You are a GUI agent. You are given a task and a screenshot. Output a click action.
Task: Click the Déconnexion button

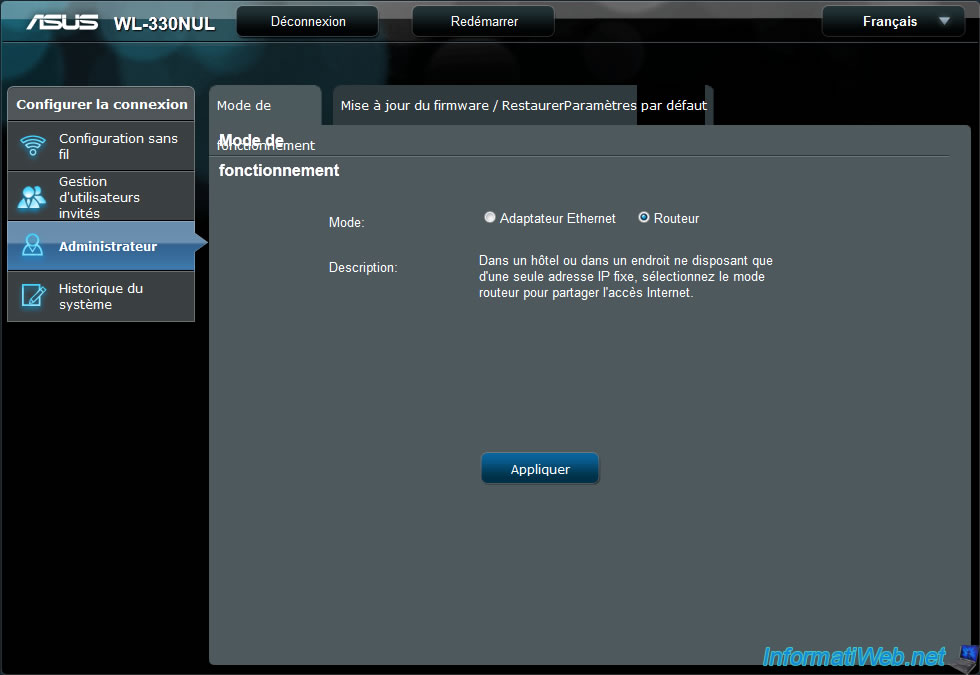pos(308,22)
